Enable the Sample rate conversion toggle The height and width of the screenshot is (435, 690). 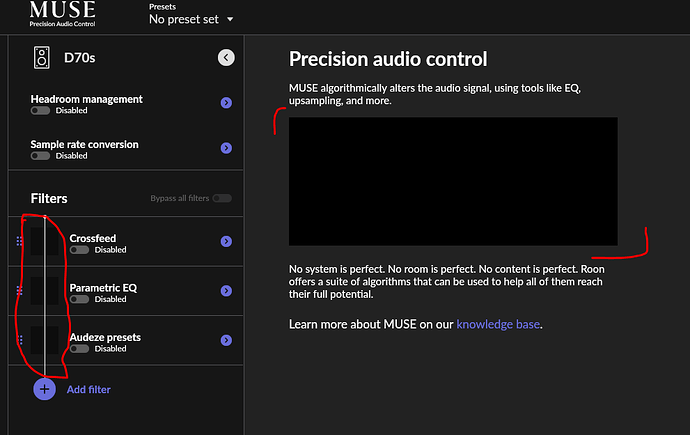(40, 156)
